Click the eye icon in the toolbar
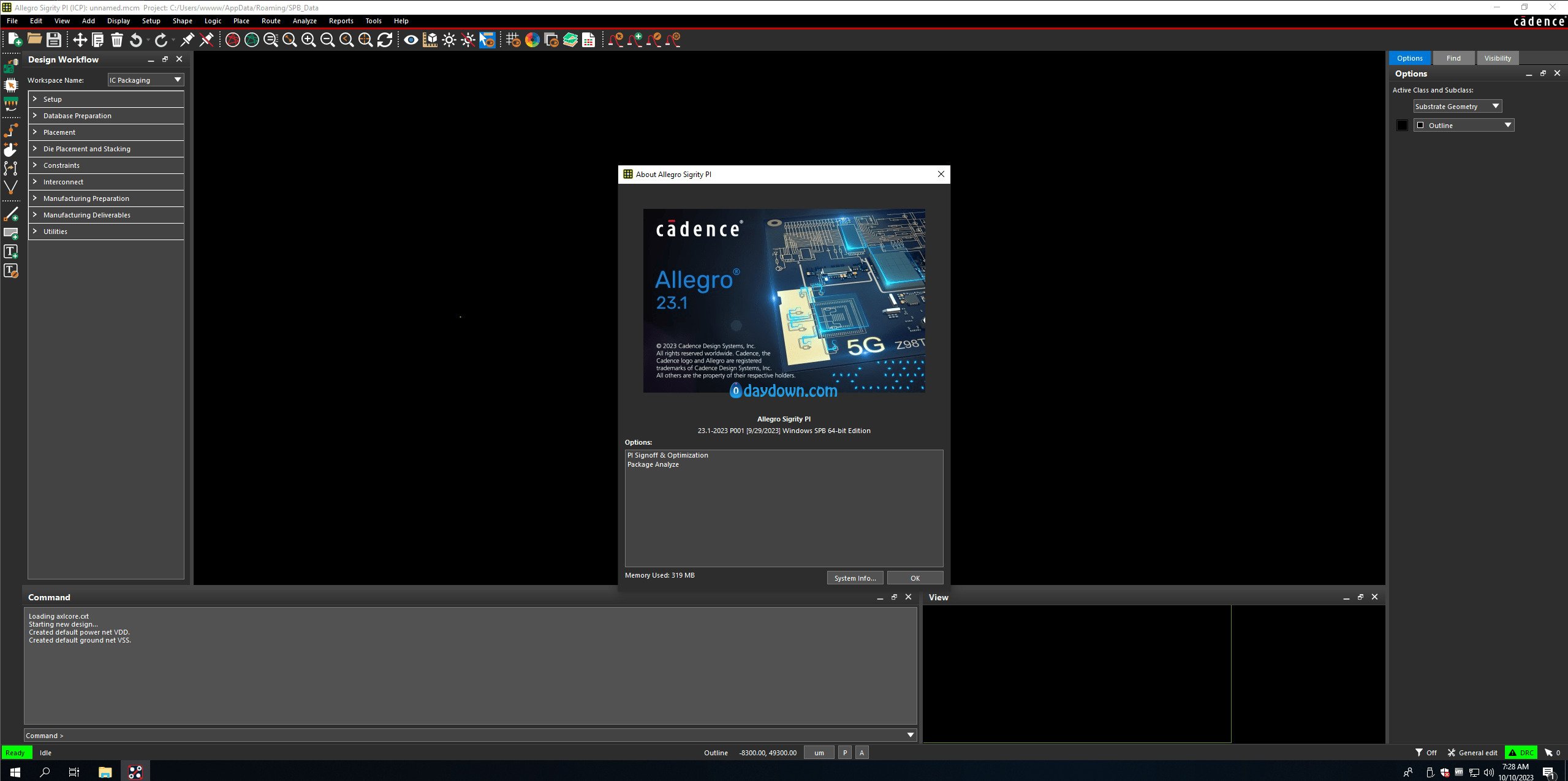The image size is (1568, 781). [x=411, y=40]
